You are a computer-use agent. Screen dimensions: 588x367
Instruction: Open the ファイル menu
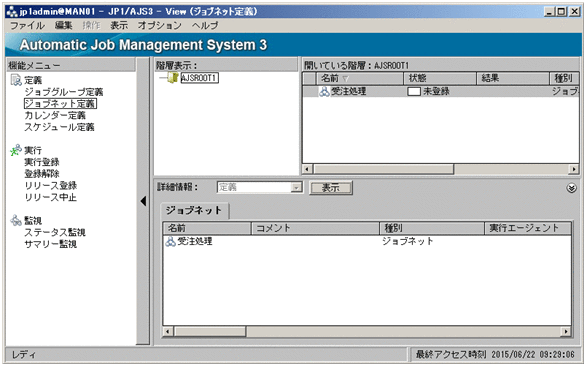27,25
